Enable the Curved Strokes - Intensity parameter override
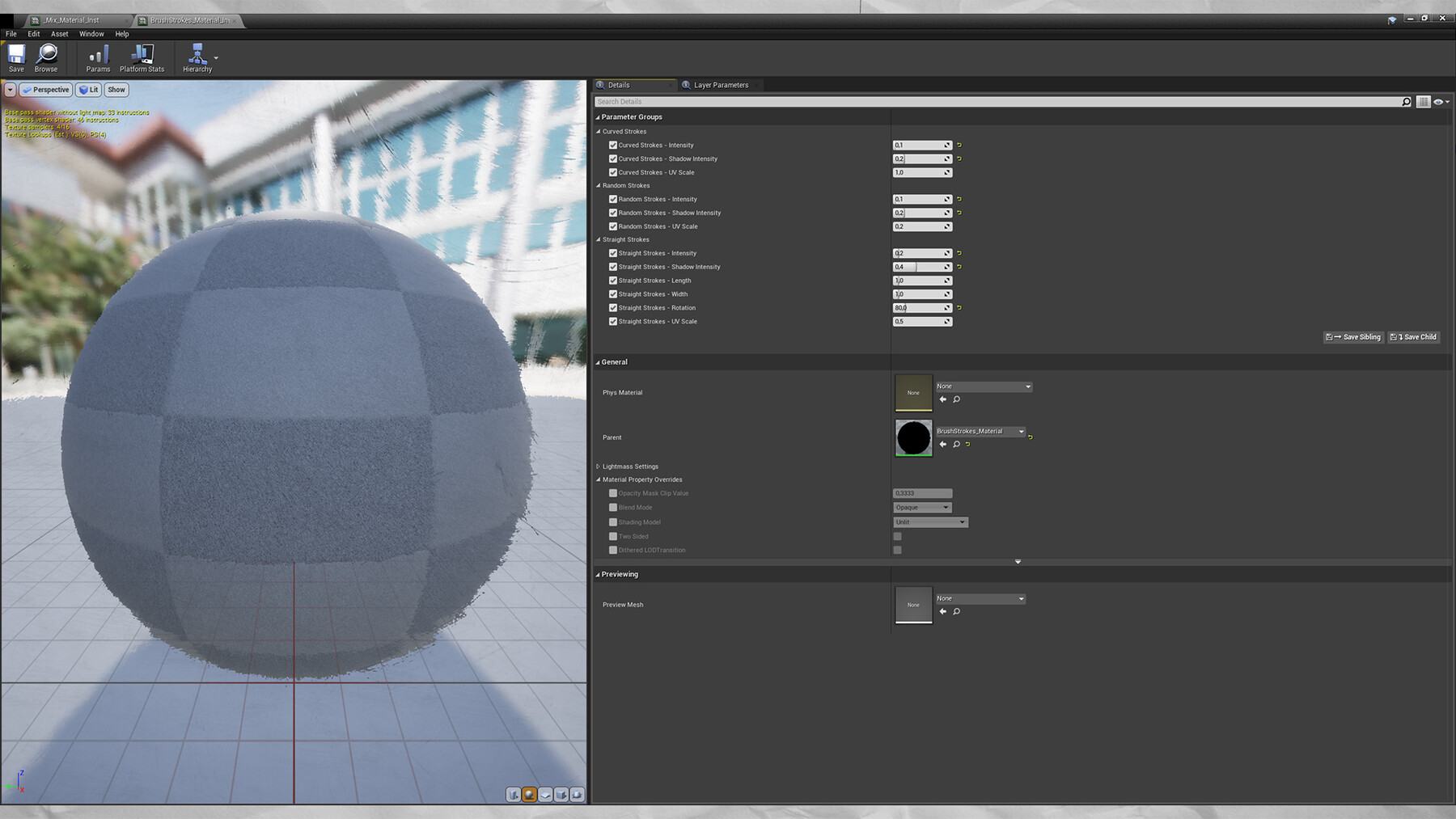1456x819 pixels. [x=613, y=145]
